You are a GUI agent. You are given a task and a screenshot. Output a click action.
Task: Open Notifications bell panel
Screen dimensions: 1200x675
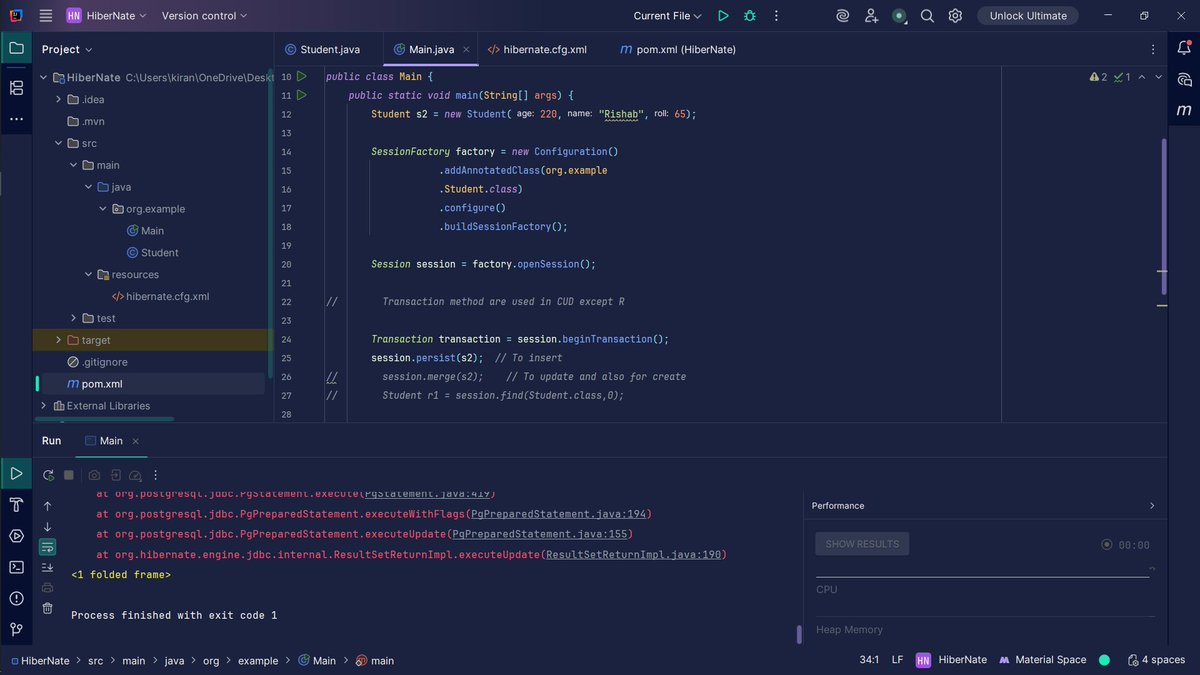(1184, 48)
